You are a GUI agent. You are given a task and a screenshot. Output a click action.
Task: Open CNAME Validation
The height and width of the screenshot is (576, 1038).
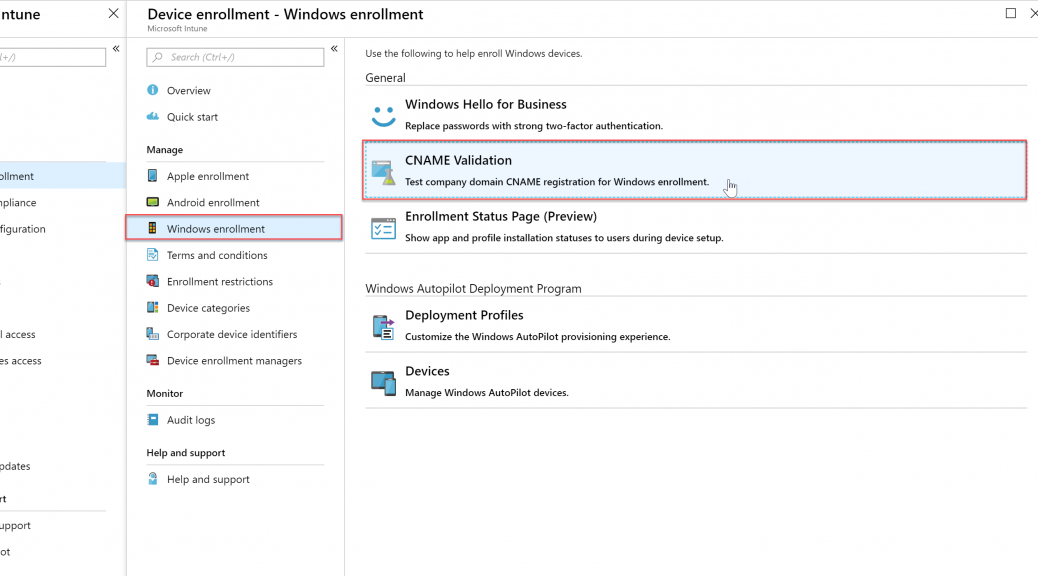pyautogui.click(x=695, y=170)
